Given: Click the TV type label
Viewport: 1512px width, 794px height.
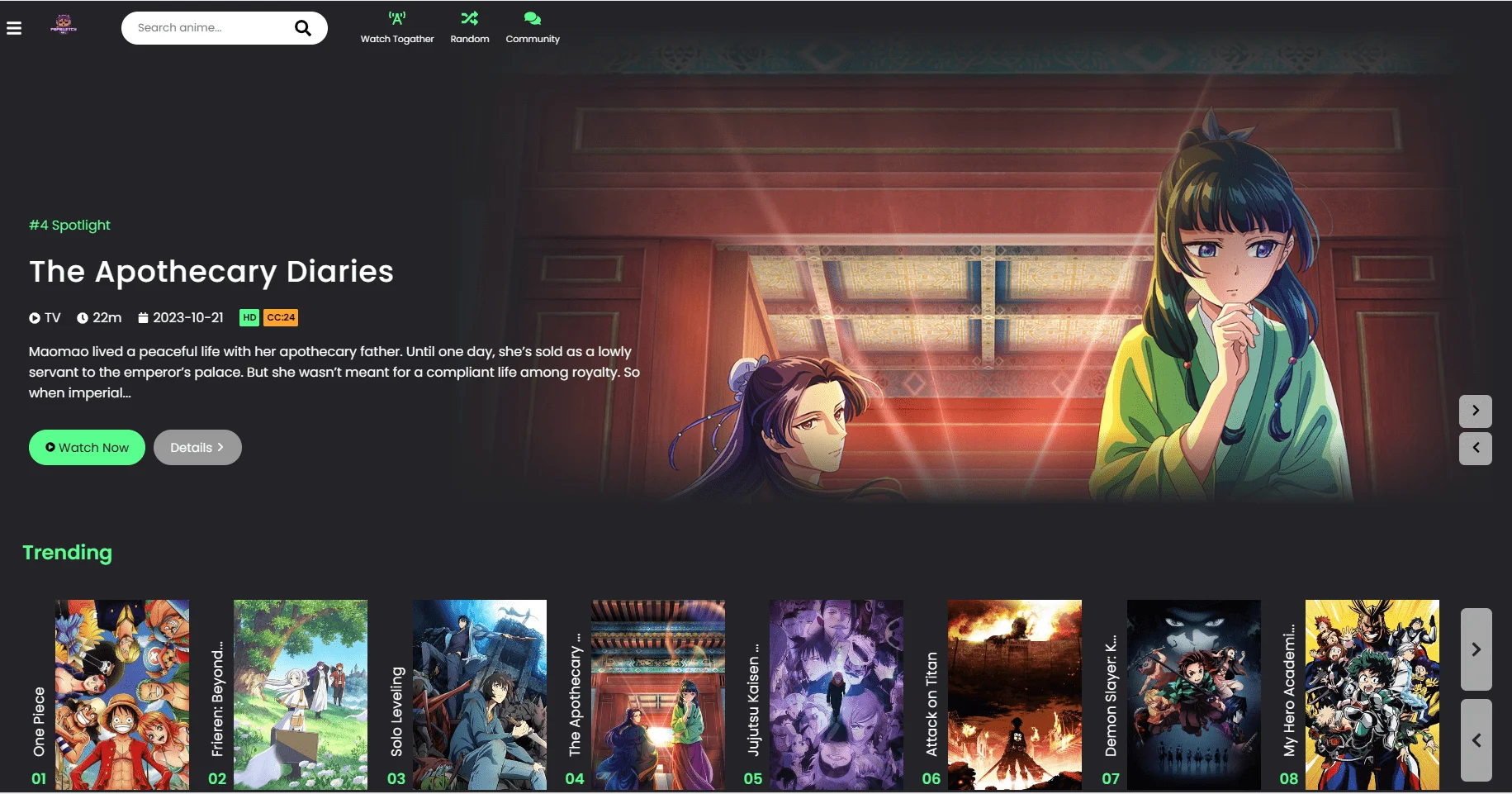Looking at the screenshot, I should [x=45, y=317].
